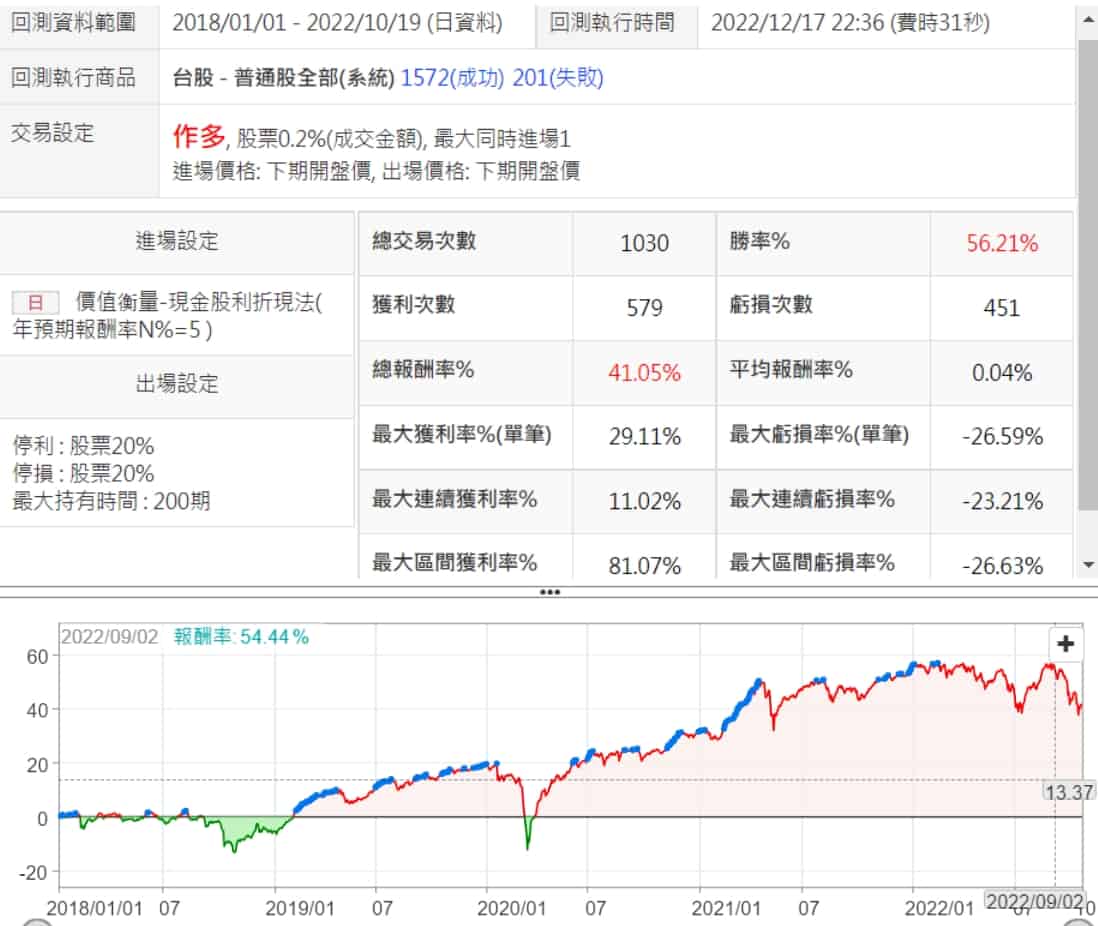Click the 價值衡量-現金股利折現法 entry condition
The image size is (1098, 926).
tap(200, 303)
